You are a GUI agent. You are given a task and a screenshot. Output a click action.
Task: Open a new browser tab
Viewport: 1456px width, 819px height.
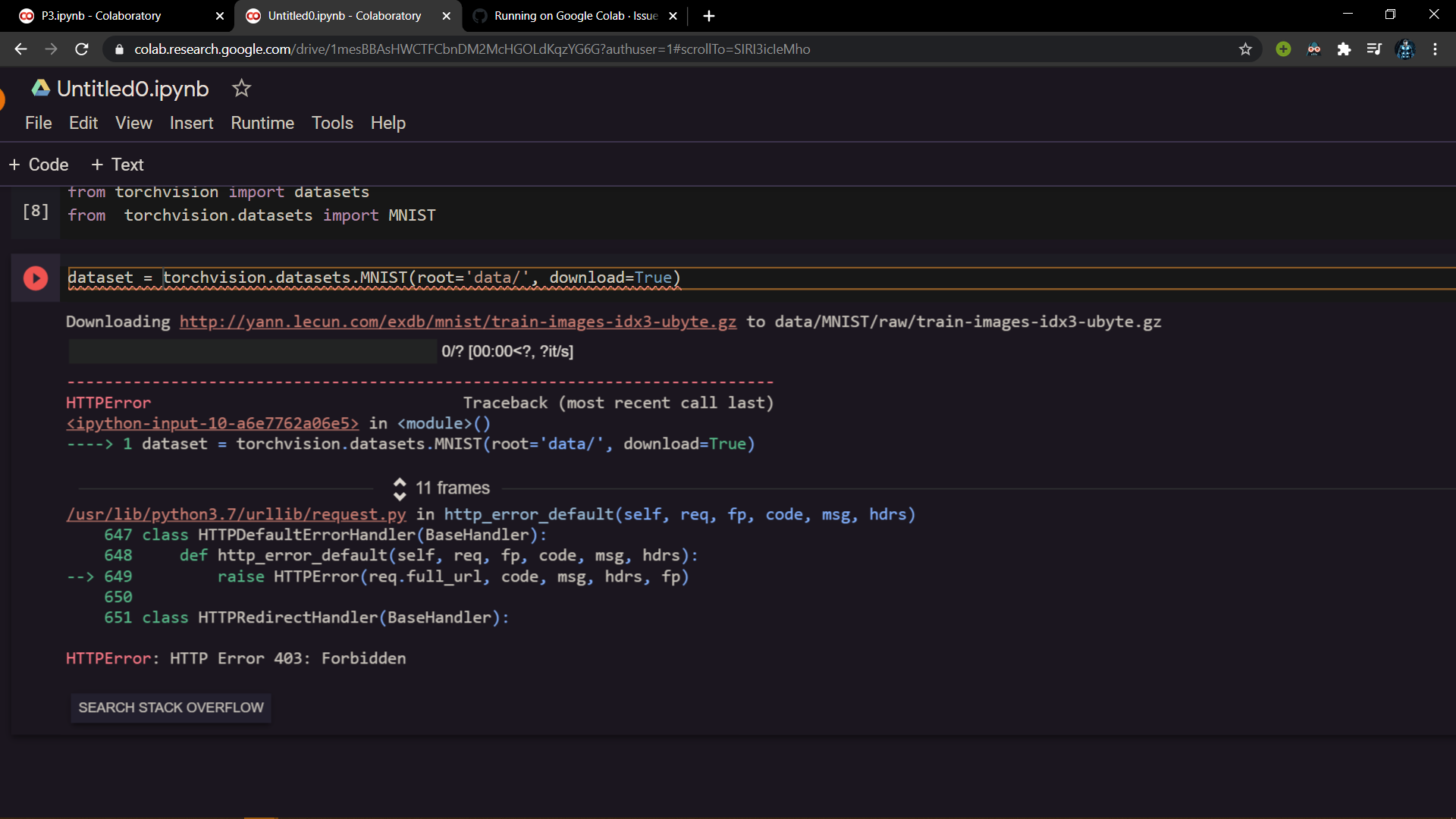pyautogui.click(x=709, y=16)
